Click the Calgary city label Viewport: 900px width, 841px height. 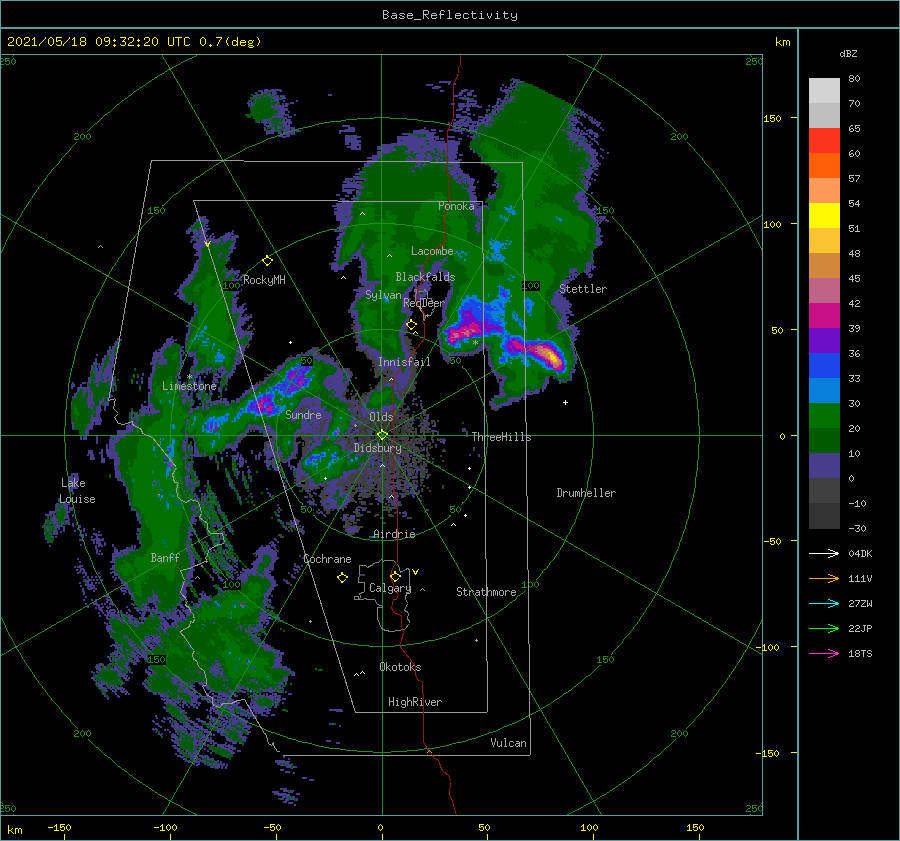(x=390, y=588)
